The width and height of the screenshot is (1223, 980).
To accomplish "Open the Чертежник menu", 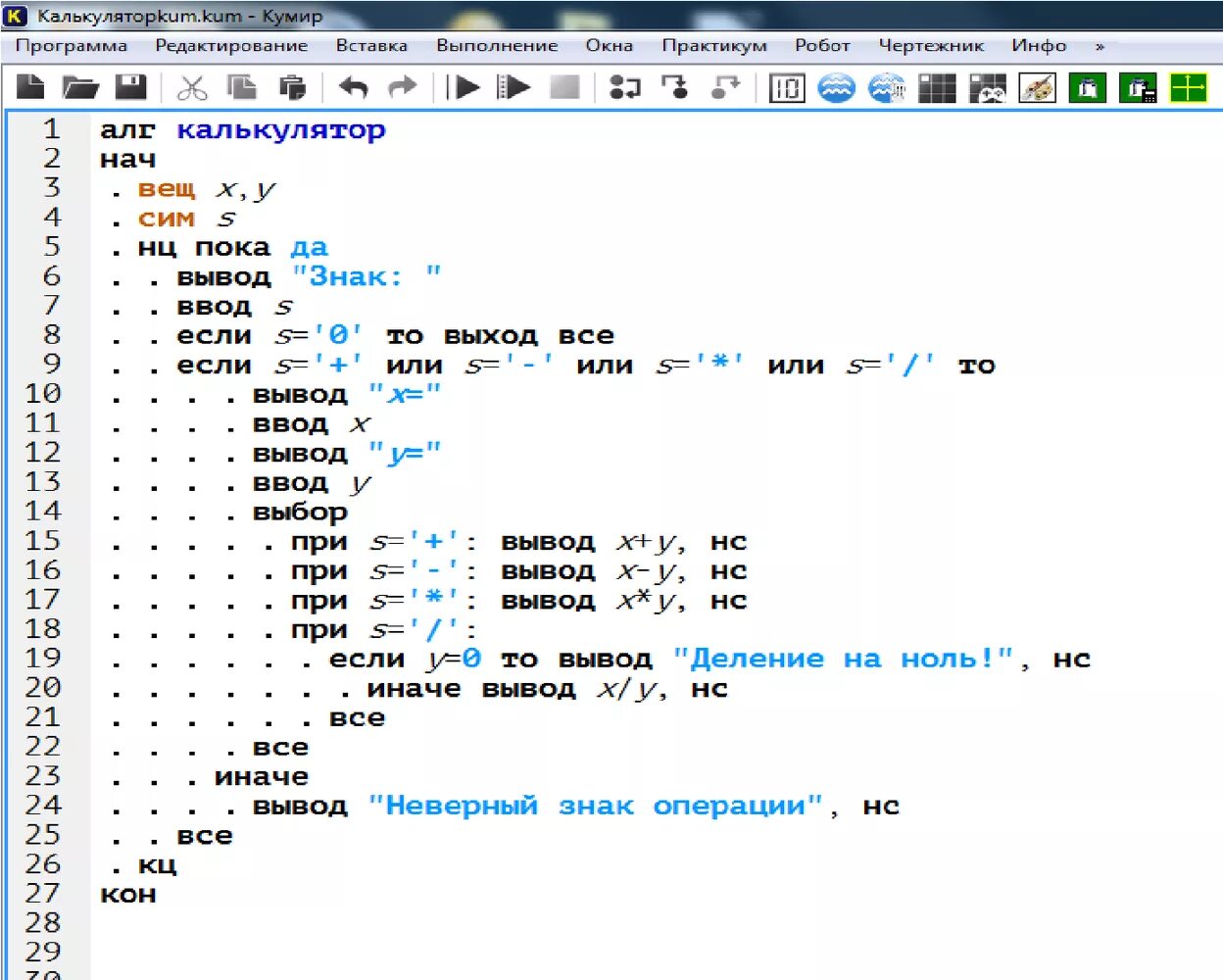I will pyautogui.click(x=931, y=46).
